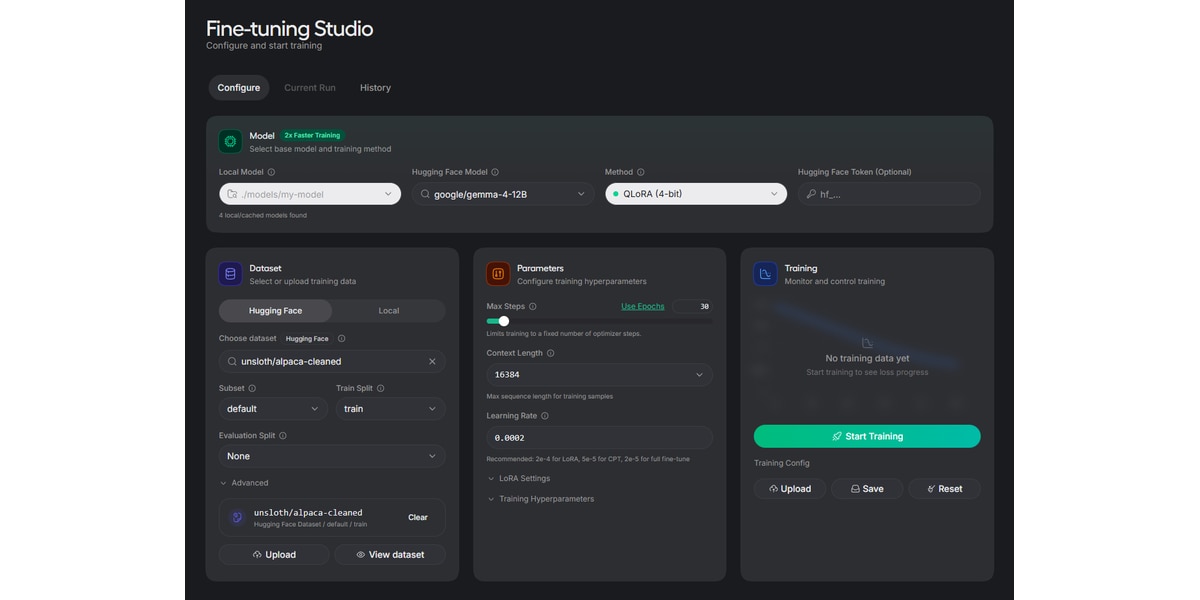Screen dimensions: 1200x600
Task: Click the Dataset database icon
Action: tap(231, 274)
